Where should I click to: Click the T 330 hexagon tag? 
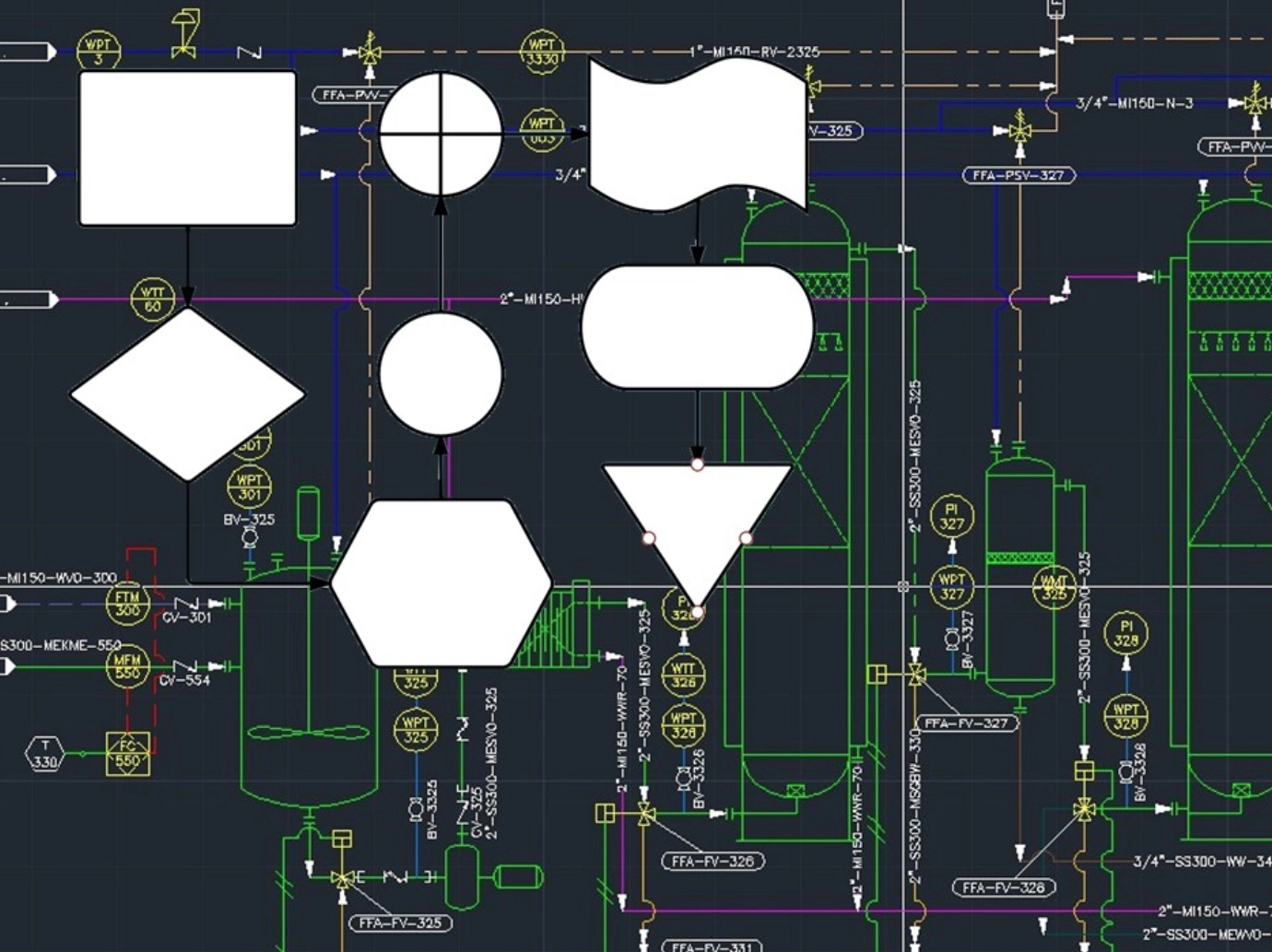(45, 753)
